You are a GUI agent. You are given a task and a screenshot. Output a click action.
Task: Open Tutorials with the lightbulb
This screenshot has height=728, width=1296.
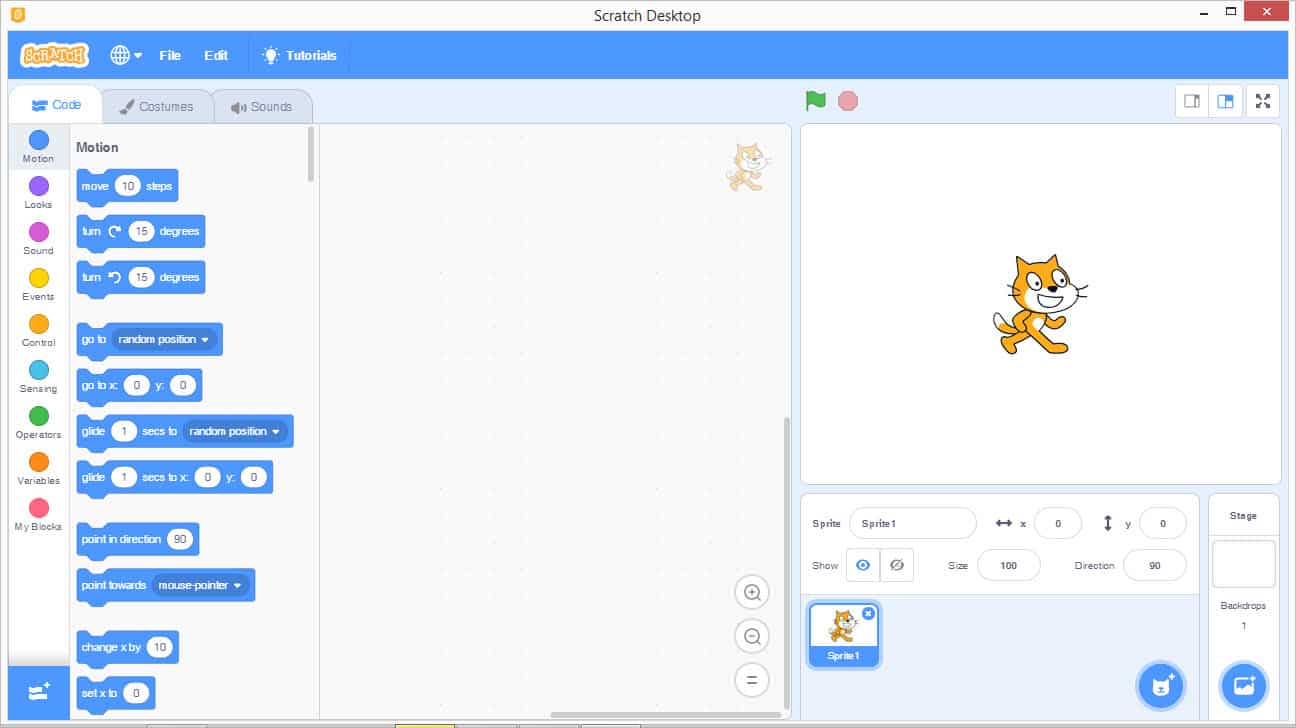click(x=299, y=55)
